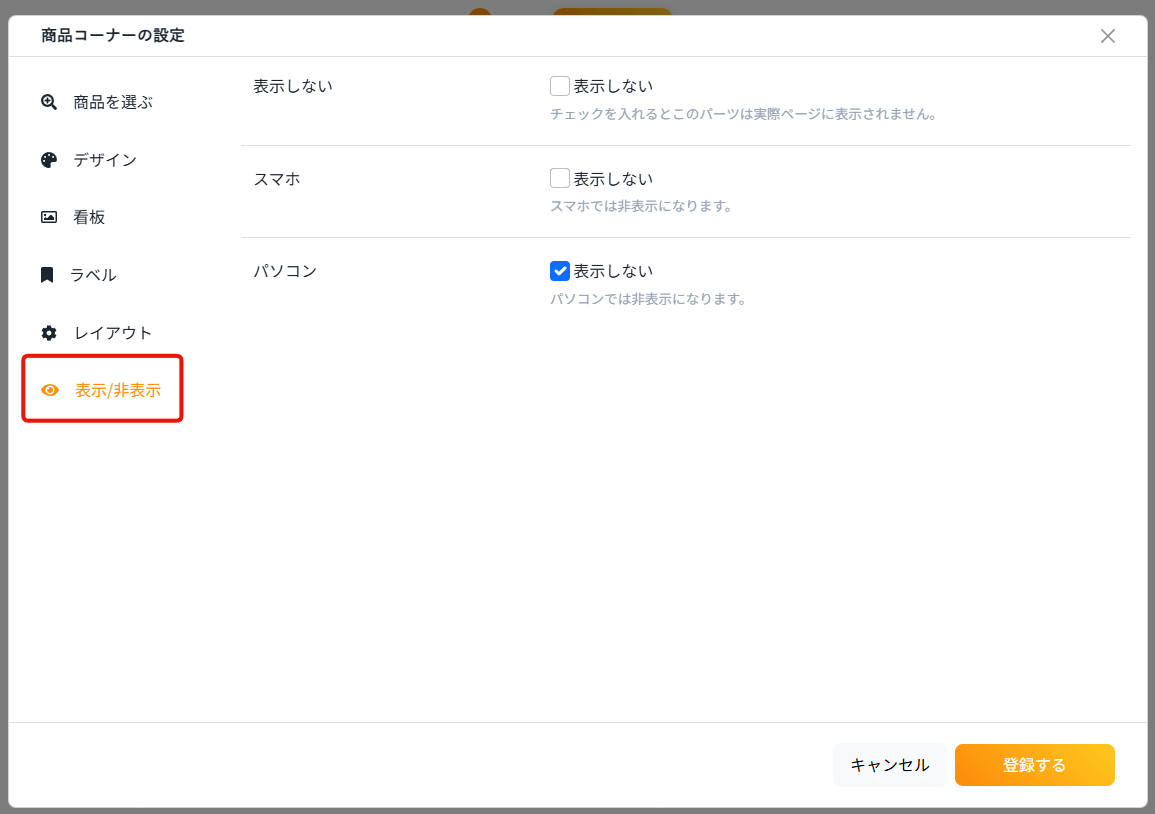Click the チェックを入れると description text

(x=744, y=114)
